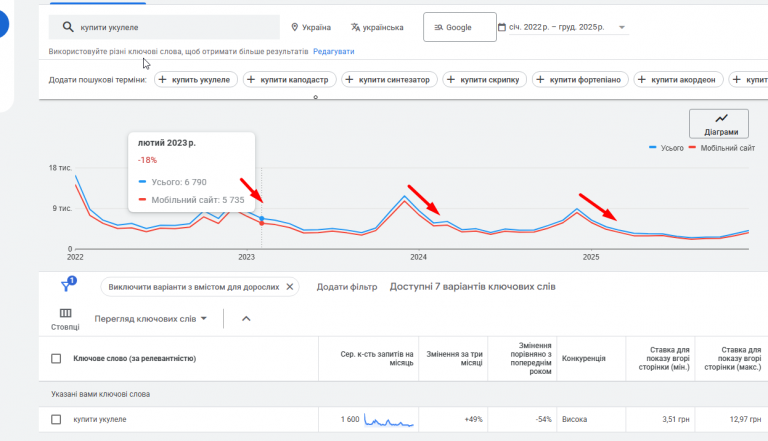Click the blue Усього legend swatch
Screen dimensions: 768x441
(x=652, y=147)
